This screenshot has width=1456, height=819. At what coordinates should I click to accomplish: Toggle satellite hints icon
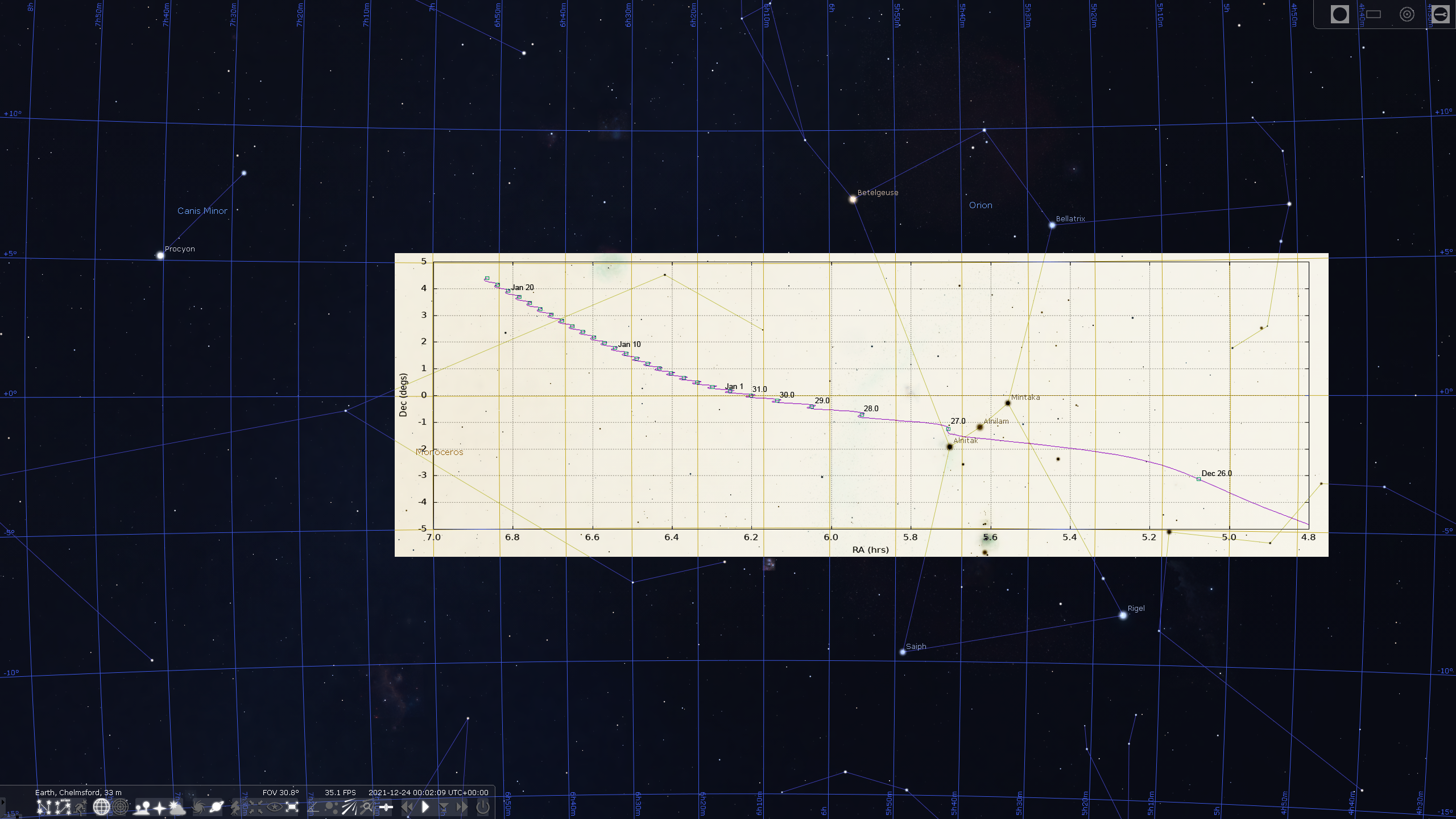(x=386, y=807)
